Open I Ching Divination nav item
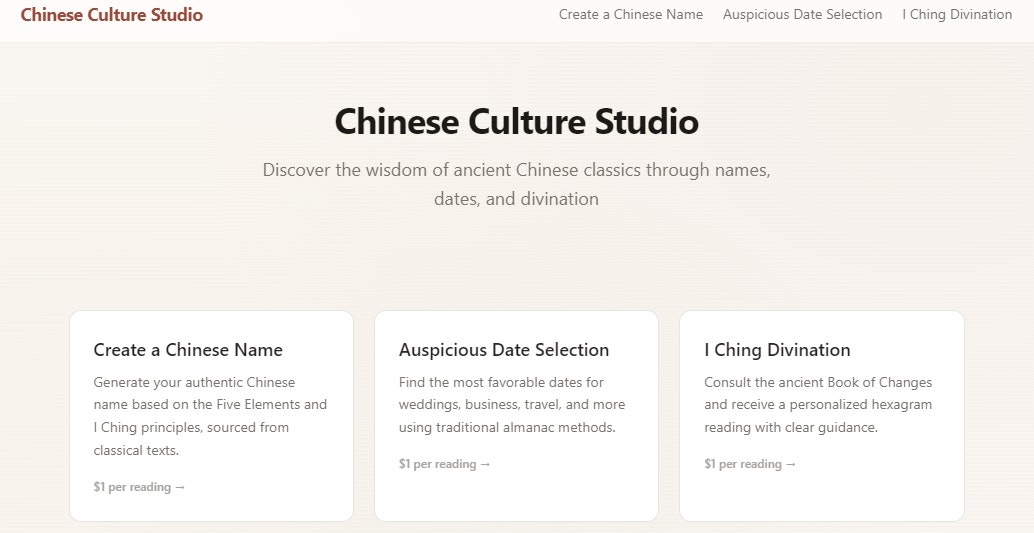The image size is (1034, 533). click(957, 15)
